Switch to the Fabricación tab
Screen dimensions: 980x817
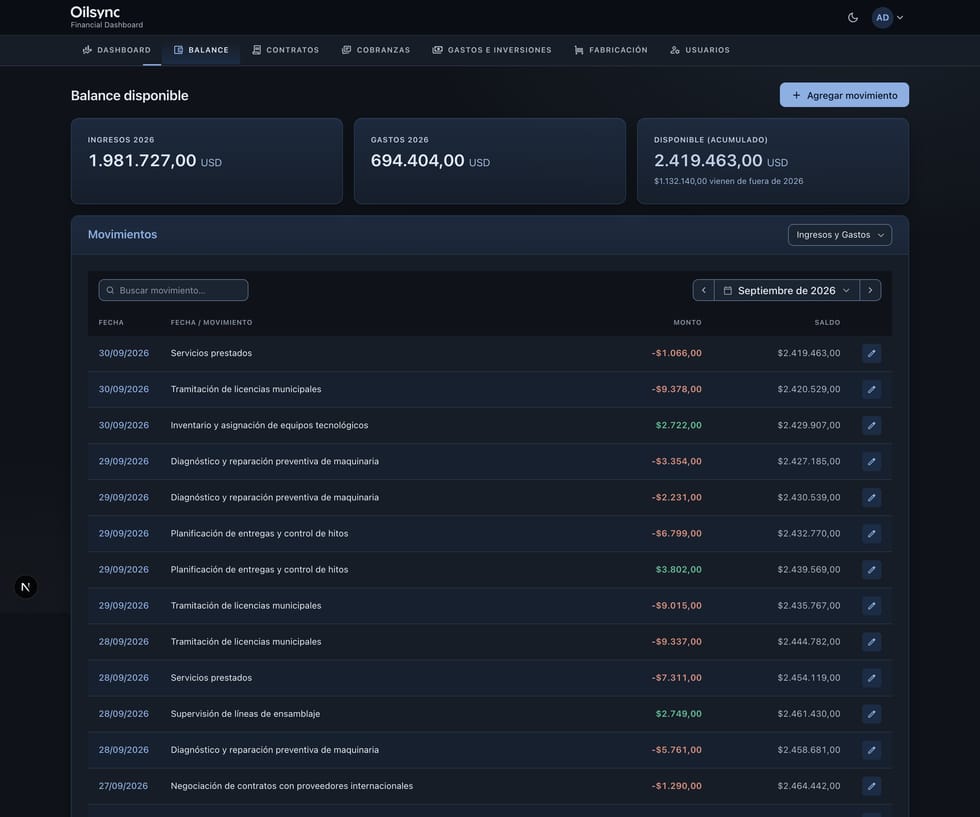tap(611, 50)
